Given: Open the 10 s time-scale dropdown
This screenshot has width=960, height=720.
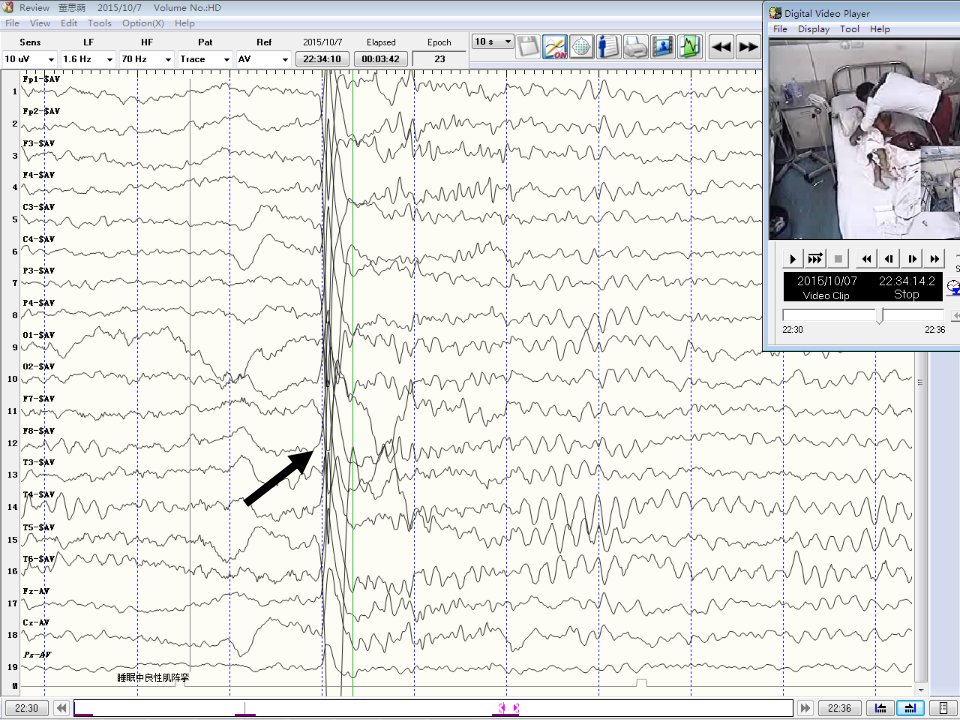Looking at the screenshot, I should point(493,42).
